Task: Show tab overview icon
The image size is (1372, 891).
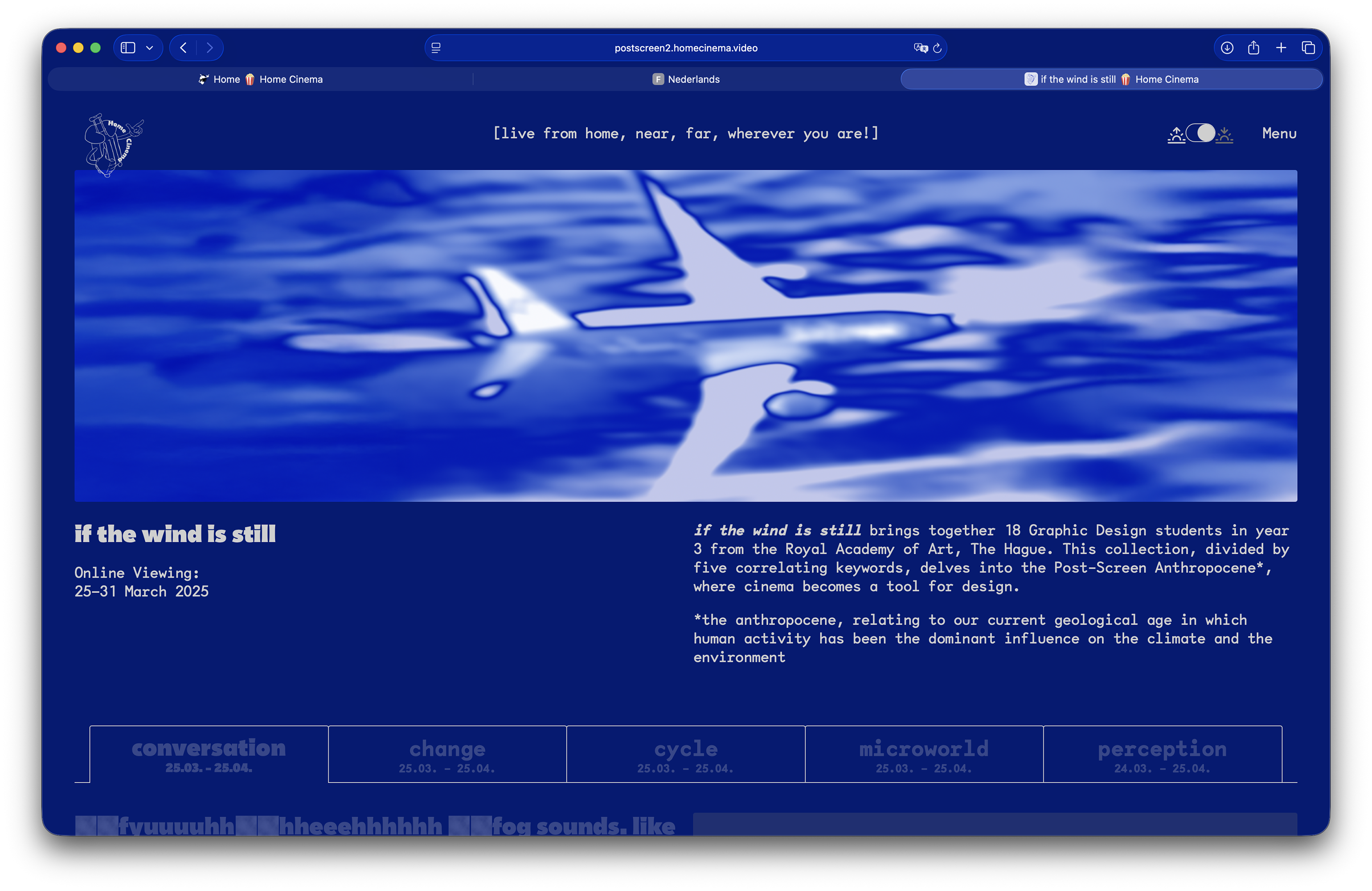Action: click(x=1308, y=48)
